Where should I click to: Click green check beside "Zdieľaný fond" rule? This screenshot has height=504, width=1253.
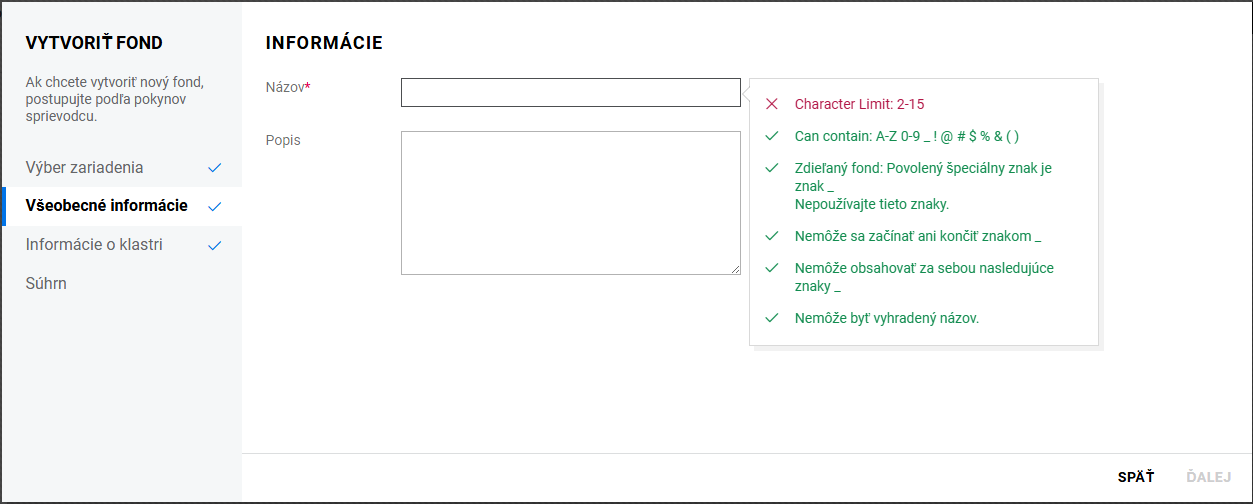click(771, 169)
